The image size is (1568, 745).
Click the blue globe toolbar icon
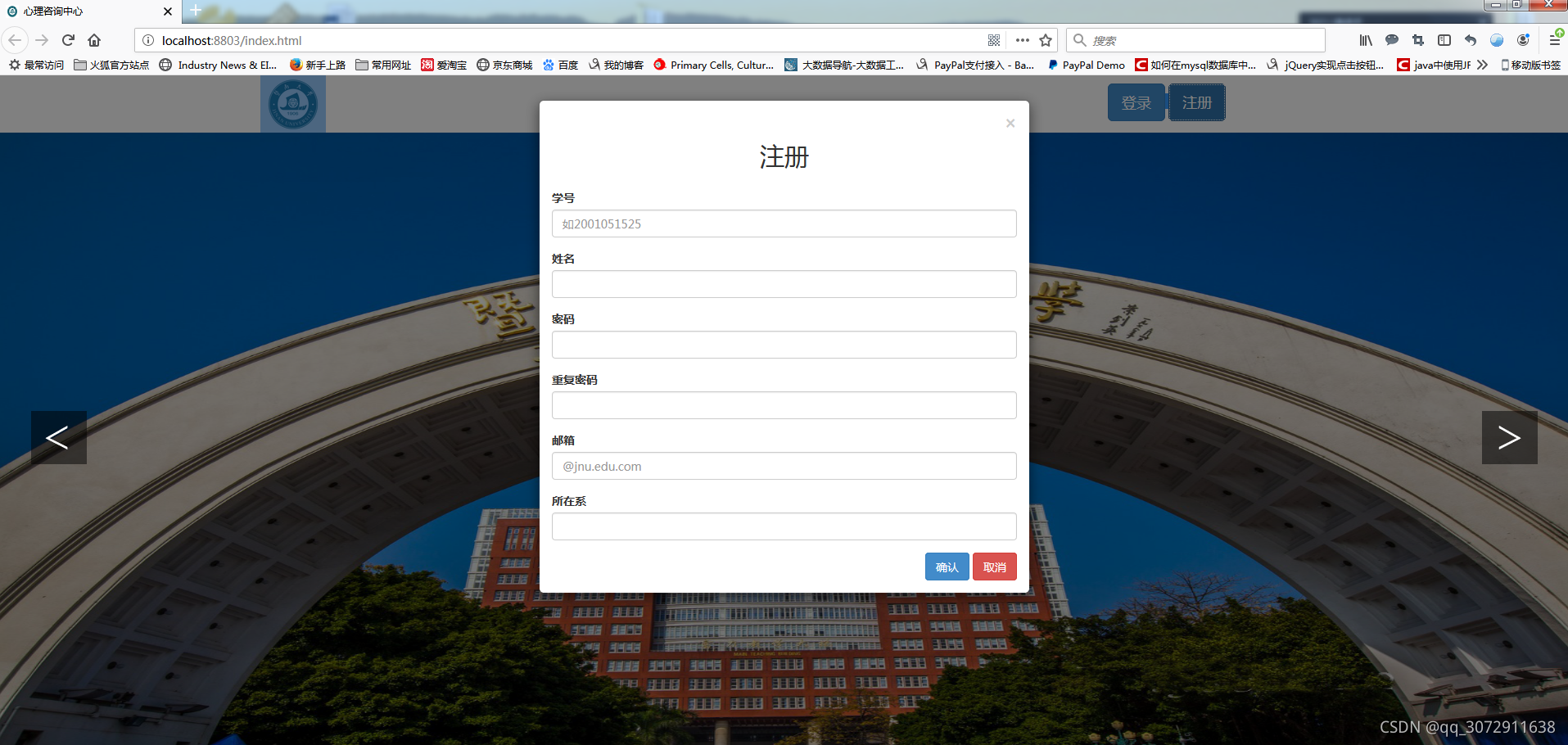[1497, 40]
